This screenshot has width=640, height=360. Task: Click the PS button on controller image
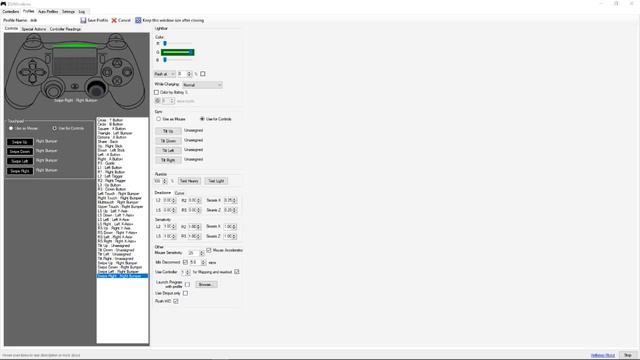pos(75,87)
